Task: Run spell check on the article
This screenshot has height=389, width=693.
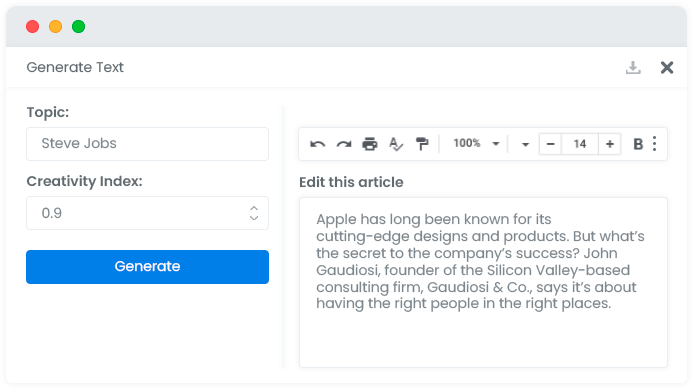Action: coord(396,144)
